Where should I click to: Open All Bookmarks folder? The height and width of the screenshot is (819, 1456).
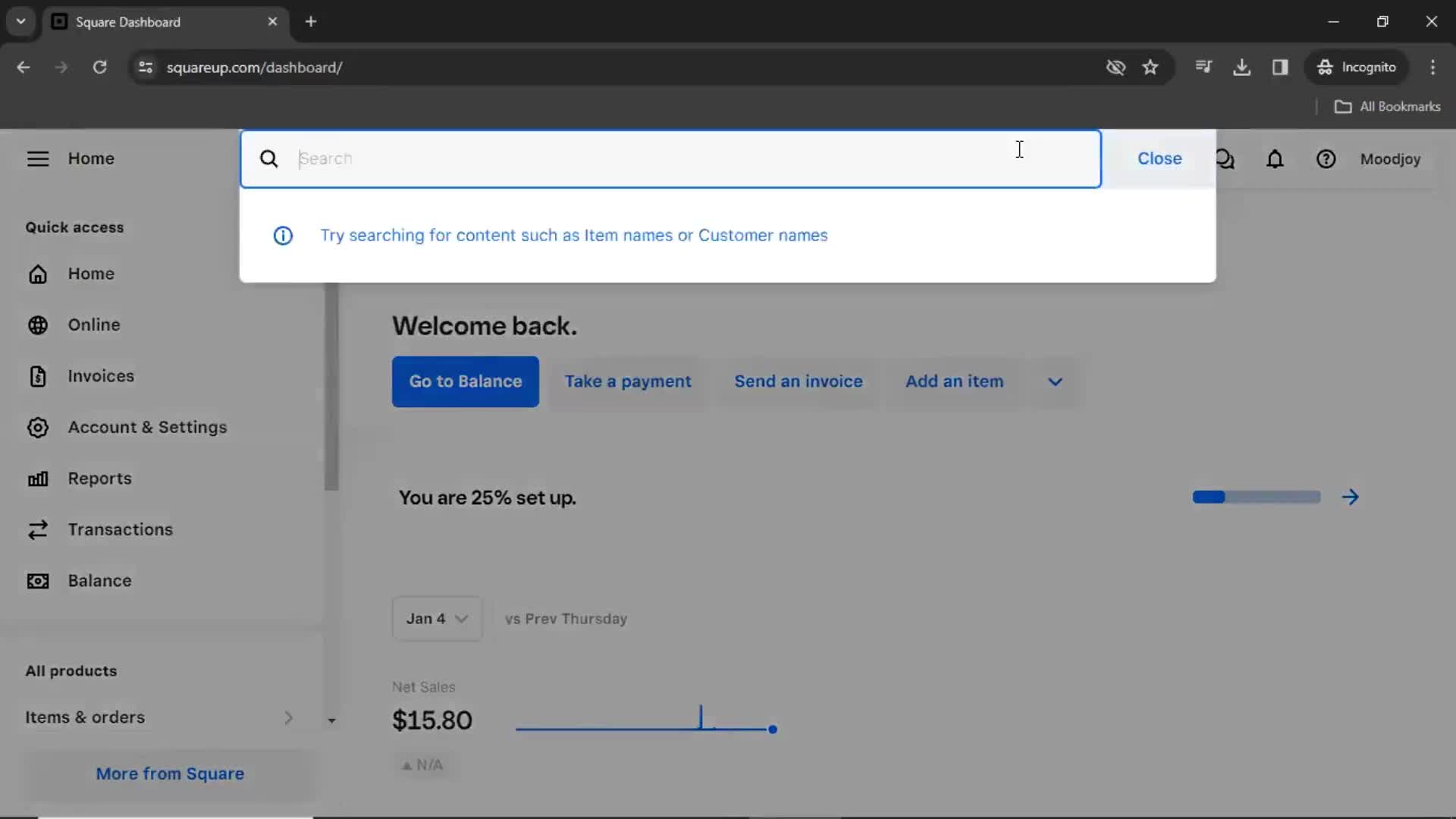(1388, 107)
